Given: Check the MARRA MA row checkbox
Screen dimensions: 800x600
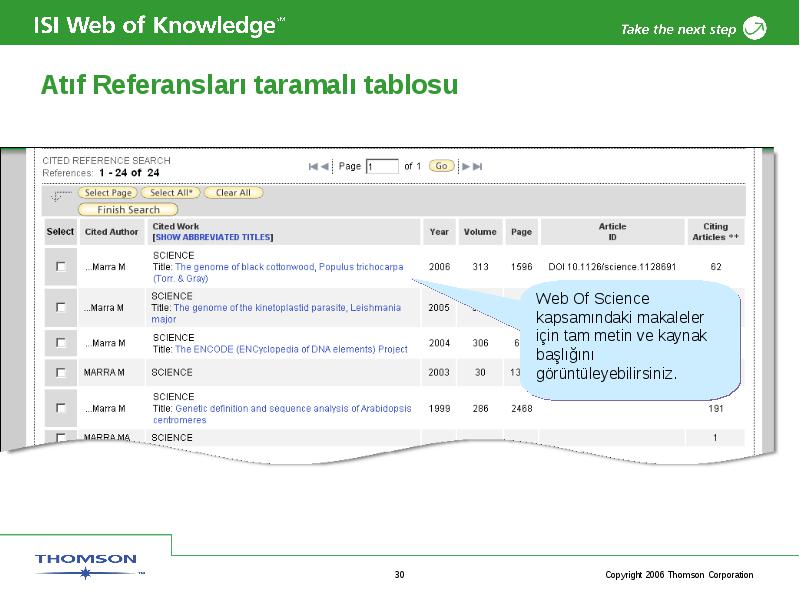Looking at the screenshot, I should pos(61,438).
